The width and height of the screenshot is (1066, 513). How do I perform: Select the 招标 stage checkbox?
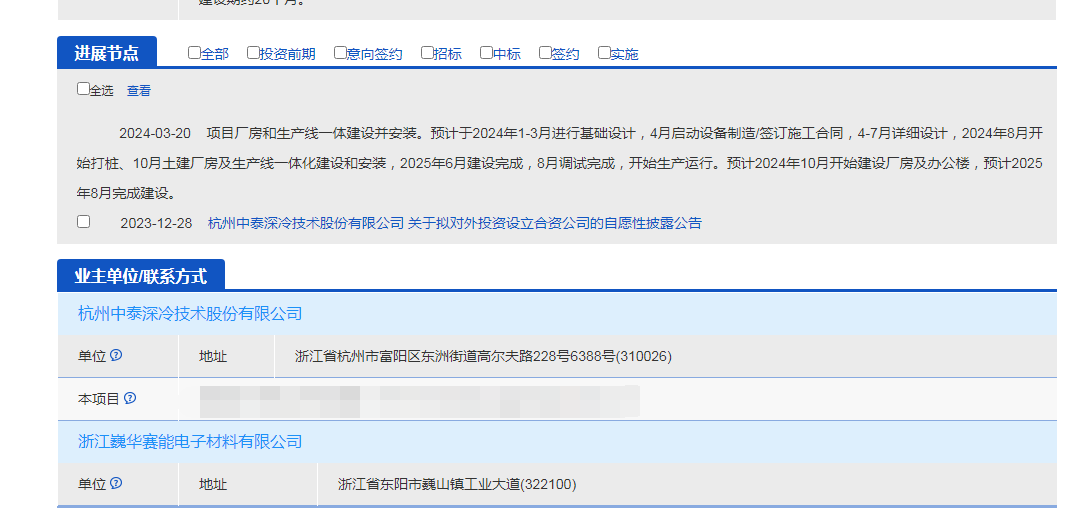tap(427, 53)
